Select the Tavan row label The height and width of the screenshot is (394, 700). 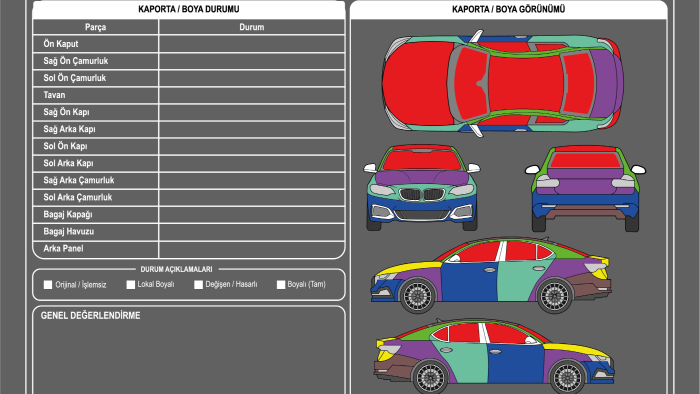(x=54, y=95)
